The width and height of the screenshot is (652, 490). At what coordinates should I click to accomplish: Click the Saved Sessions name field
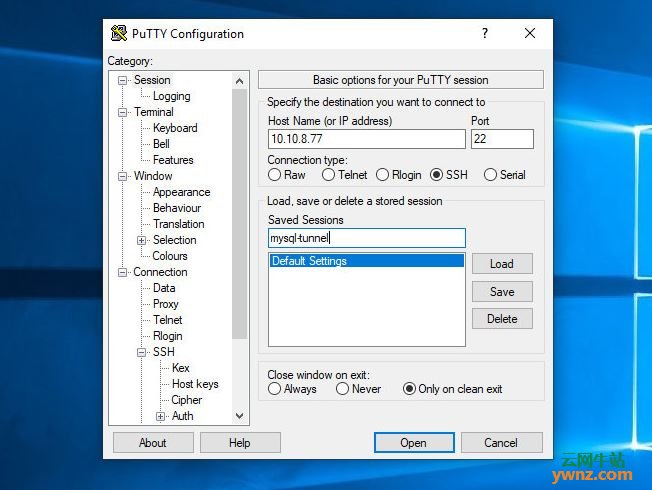coord(367,238)
